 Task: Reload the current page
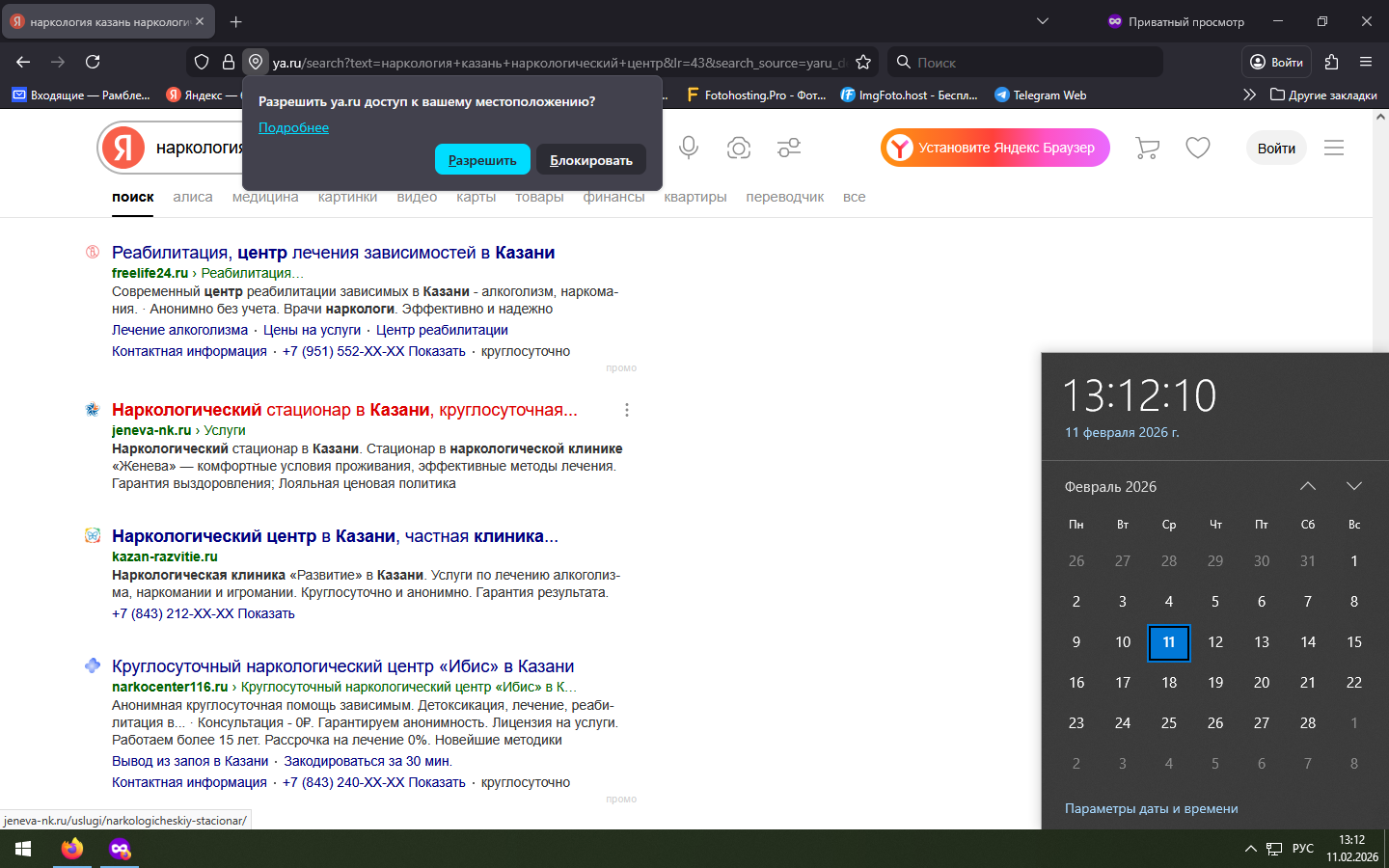[x=93, y=62]
